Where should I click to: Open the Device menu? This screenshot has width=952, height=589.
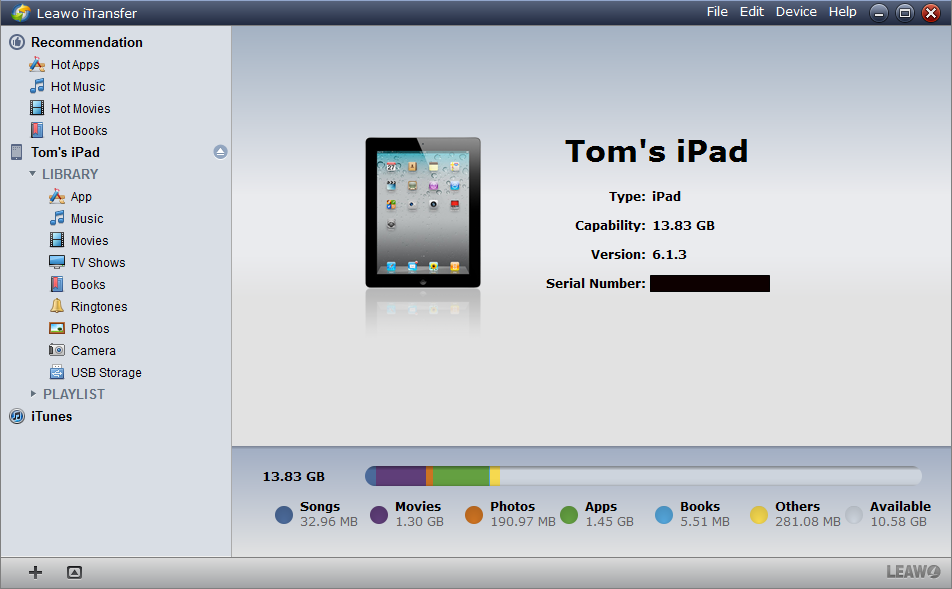[x=796, y=12]
